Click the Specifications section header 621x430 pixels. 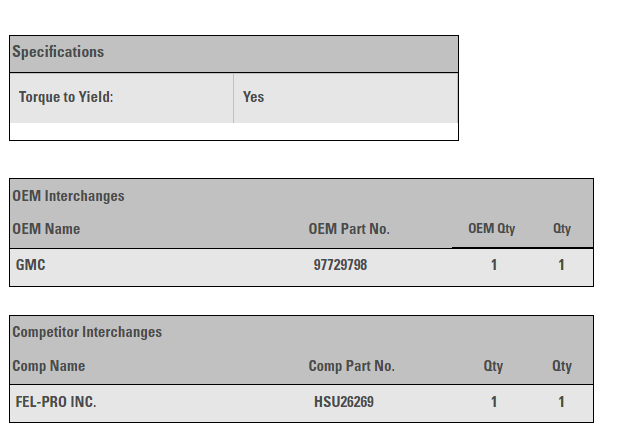pos(58,52)
